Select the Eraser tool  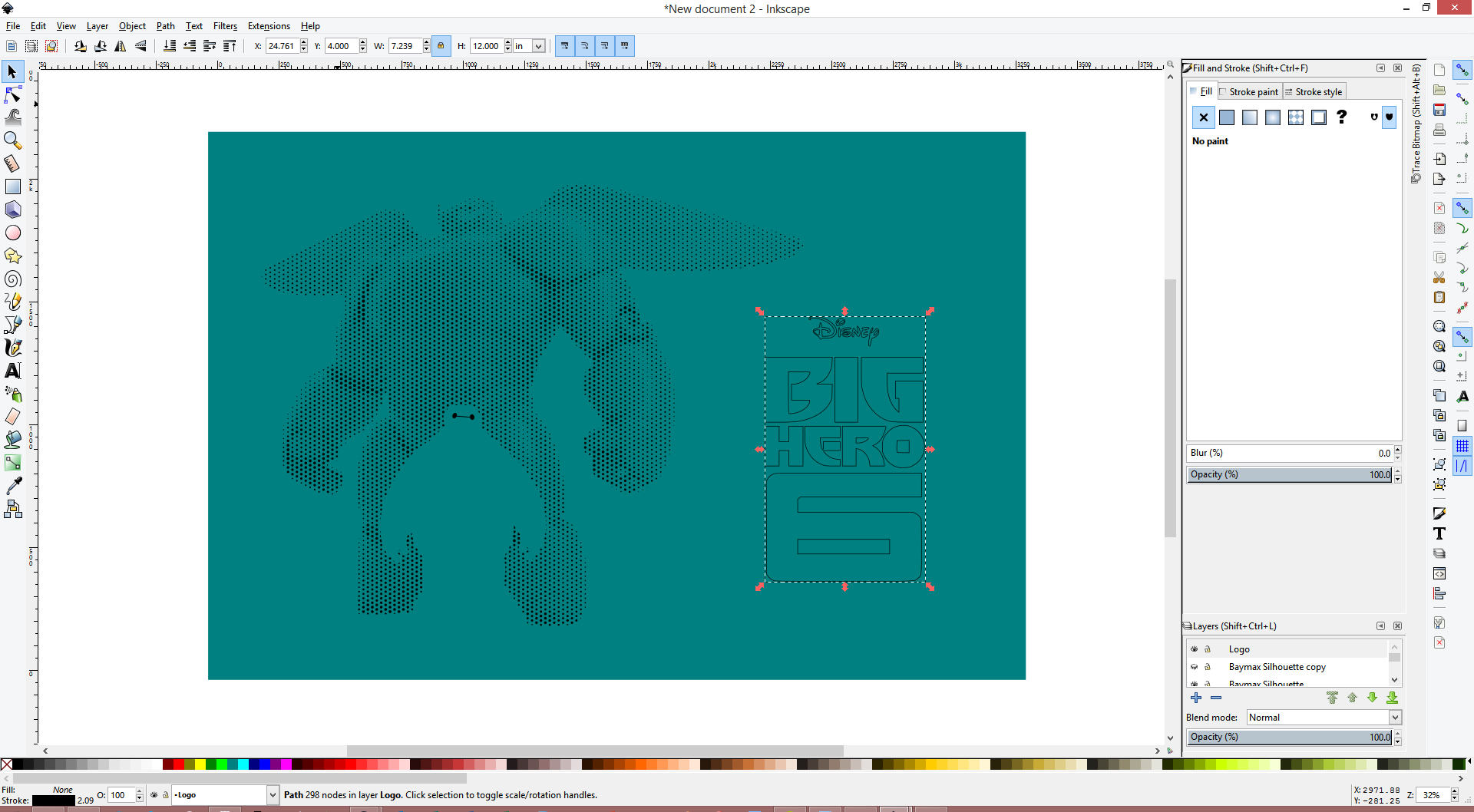13,417
